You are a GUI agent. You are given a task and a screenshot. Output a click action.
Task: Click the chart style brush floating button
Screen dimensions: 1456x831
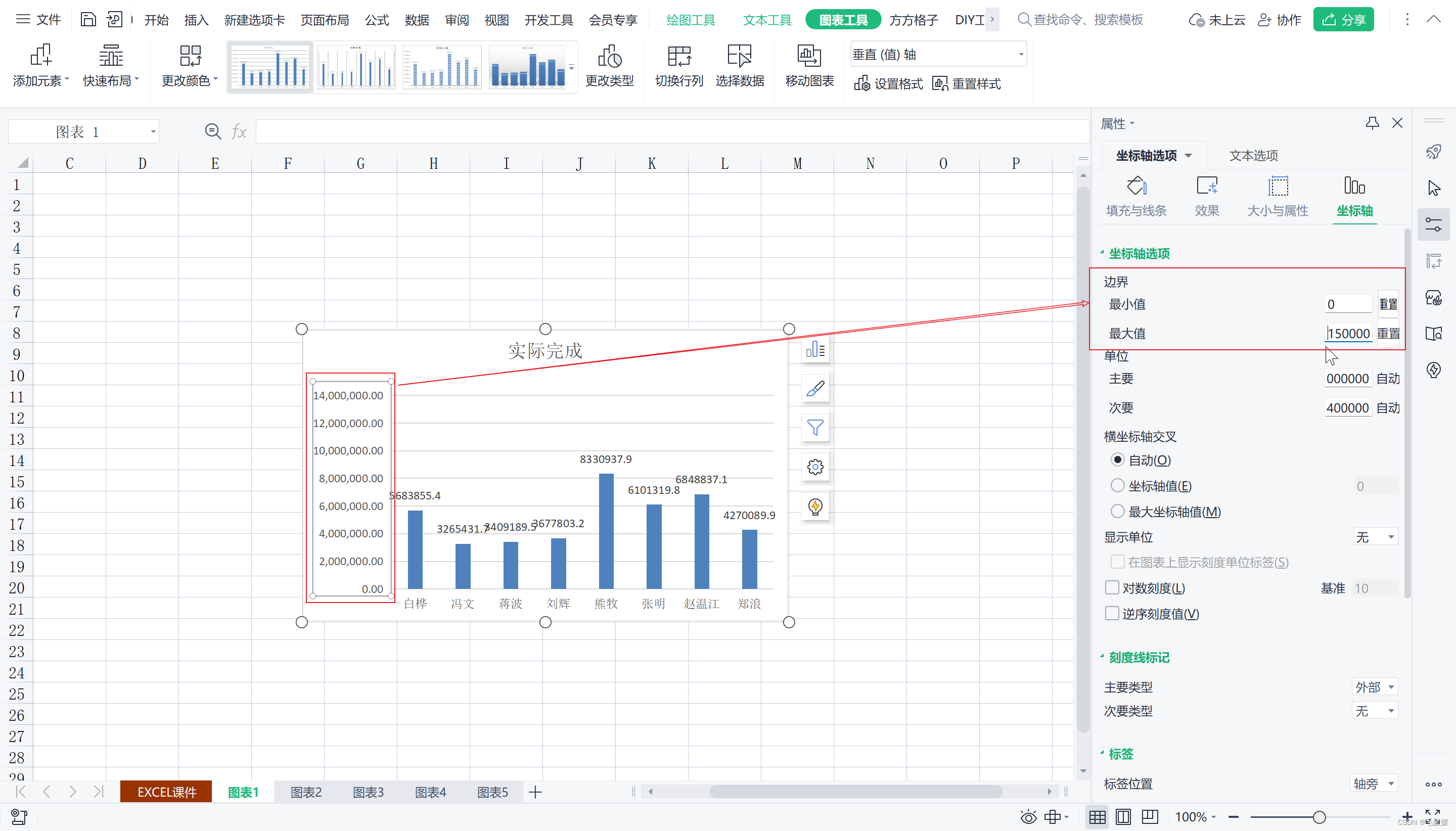tap(815, 389)
